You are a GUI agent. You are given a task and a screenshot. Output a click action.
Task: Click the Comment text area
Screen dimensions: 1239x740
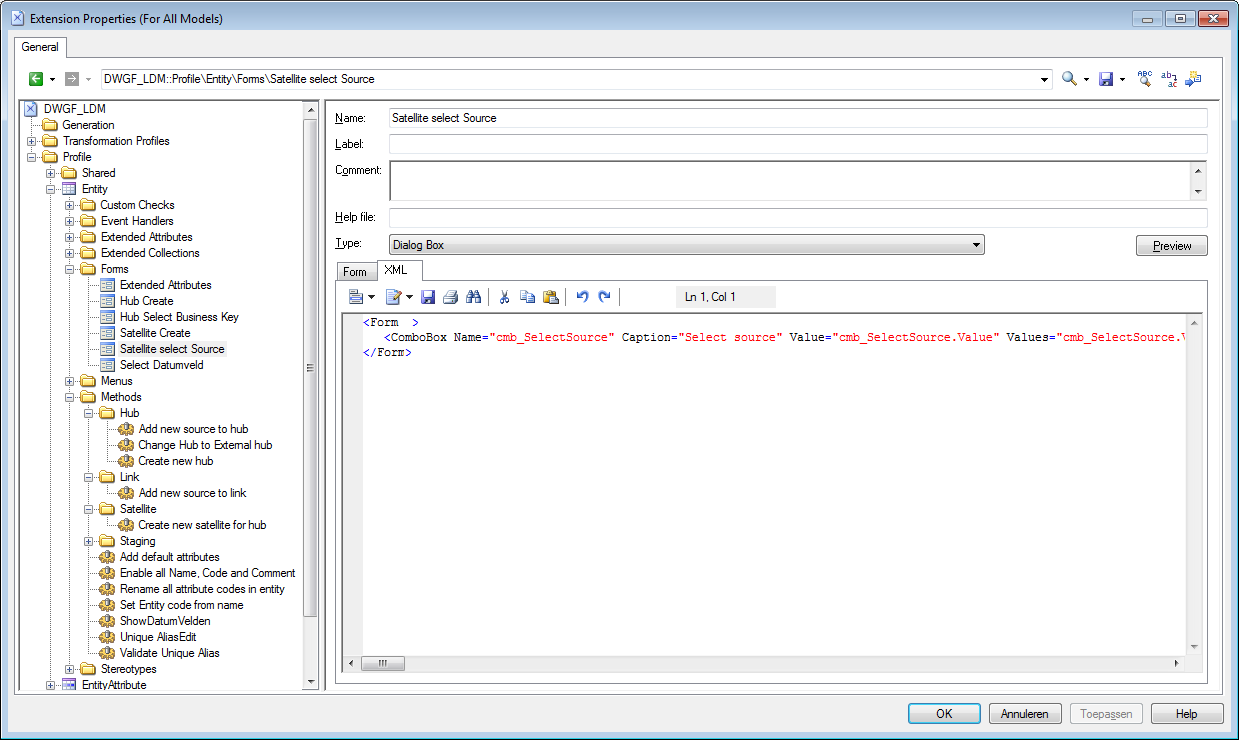click(790, 181)
